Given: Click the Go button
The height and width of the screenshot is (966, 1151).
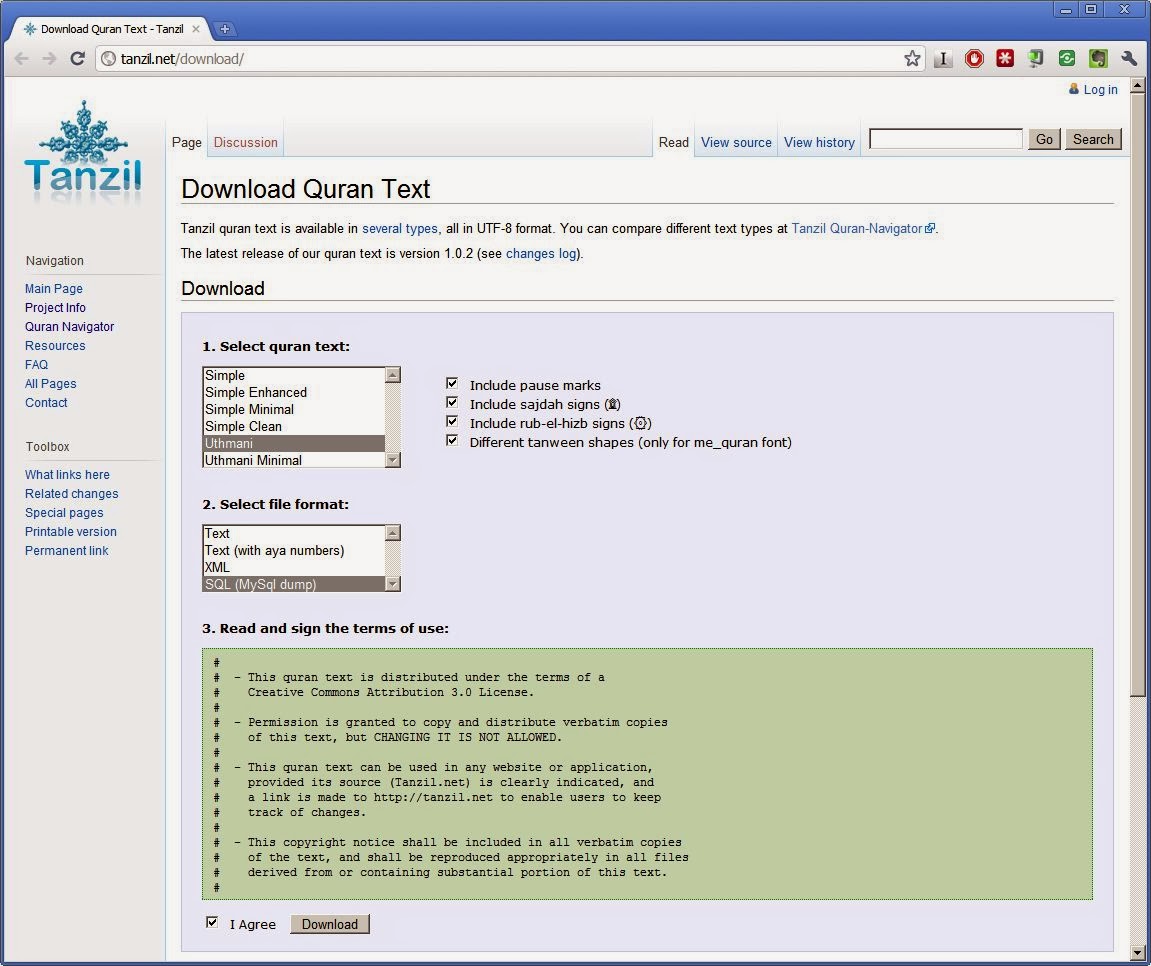Looking at the screenshot, I should point(1044,139).
